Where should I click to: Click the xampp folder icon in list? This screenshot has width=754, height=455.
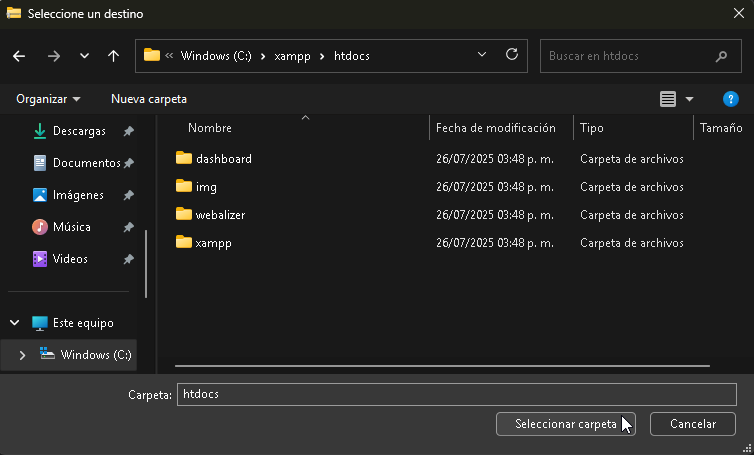(184, 241)
